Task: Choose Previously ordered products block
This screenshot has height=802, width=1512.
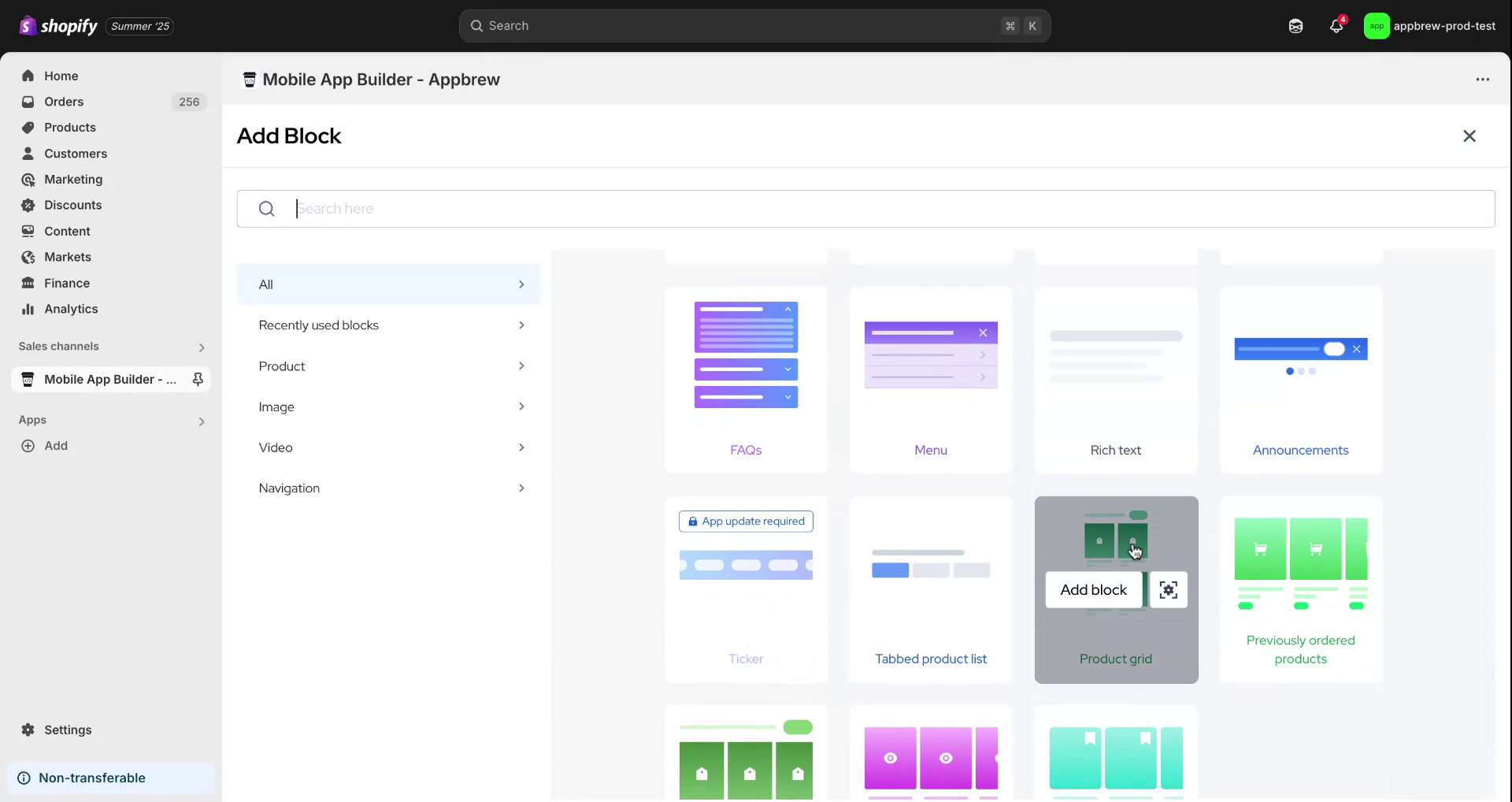Action: pos(1302,589)
